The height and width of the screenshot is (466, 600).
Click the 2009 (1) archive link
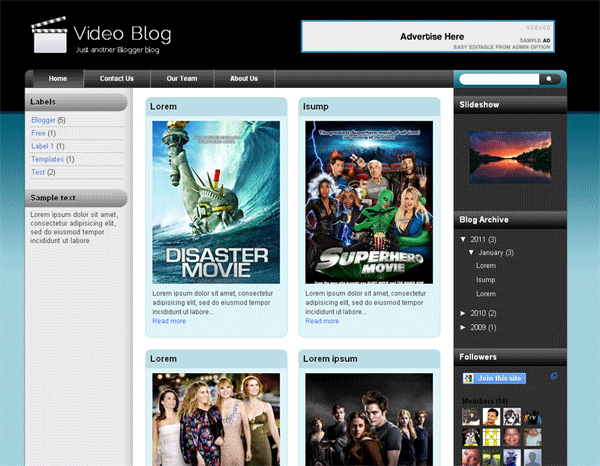pos(483,328)
